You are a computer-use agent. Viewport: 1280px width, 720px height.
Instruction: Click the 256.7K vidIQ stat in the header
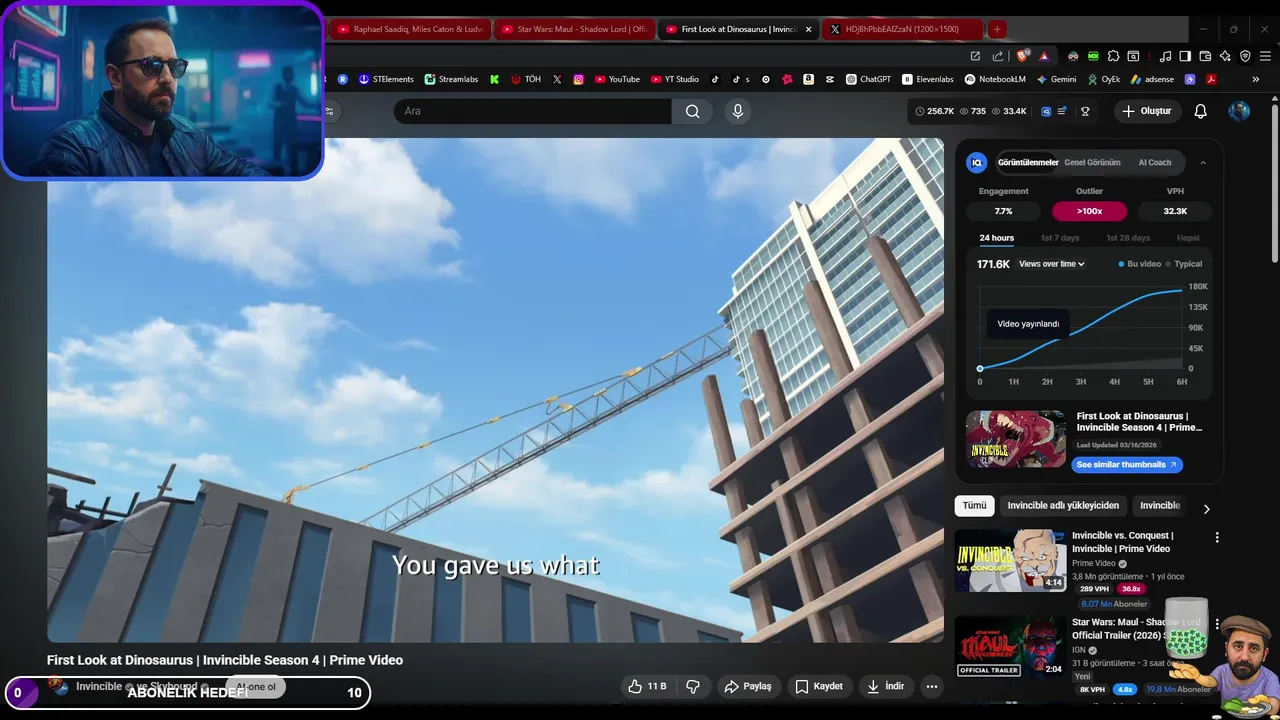coord(934,111)
